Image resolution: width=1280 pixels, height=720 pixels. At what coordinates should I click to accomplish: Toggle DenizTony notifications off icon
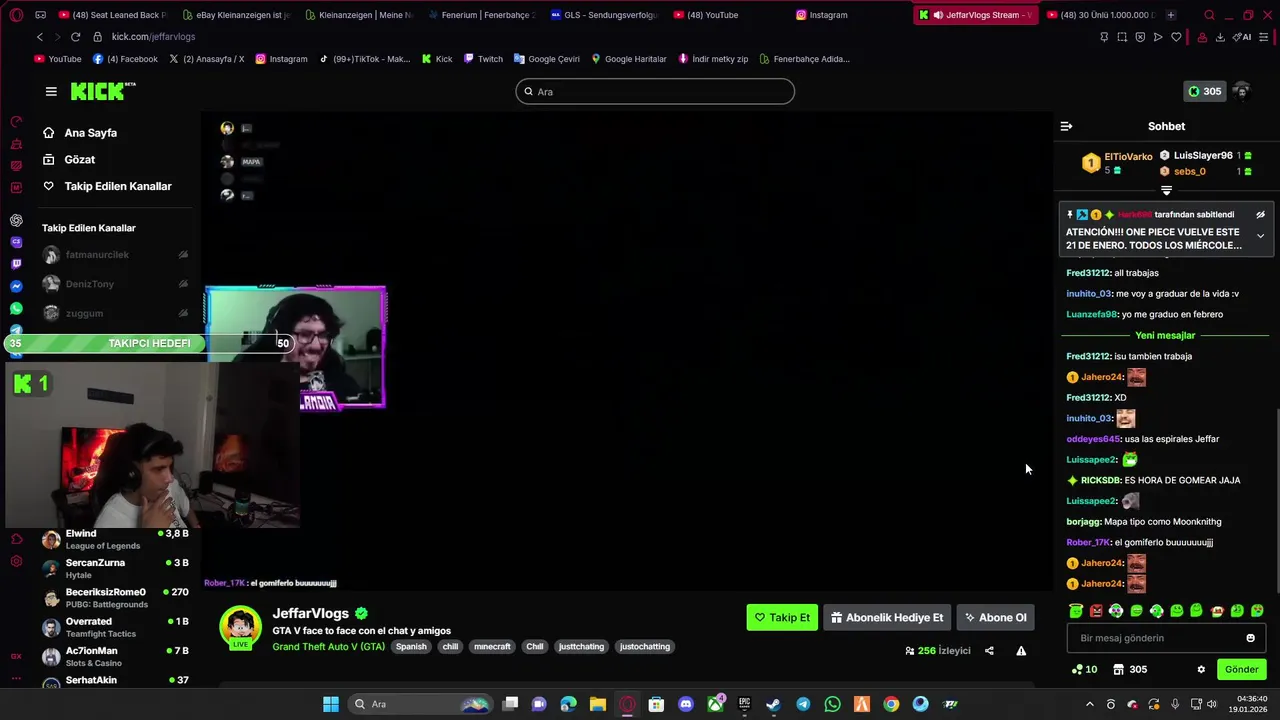(183, 284)
